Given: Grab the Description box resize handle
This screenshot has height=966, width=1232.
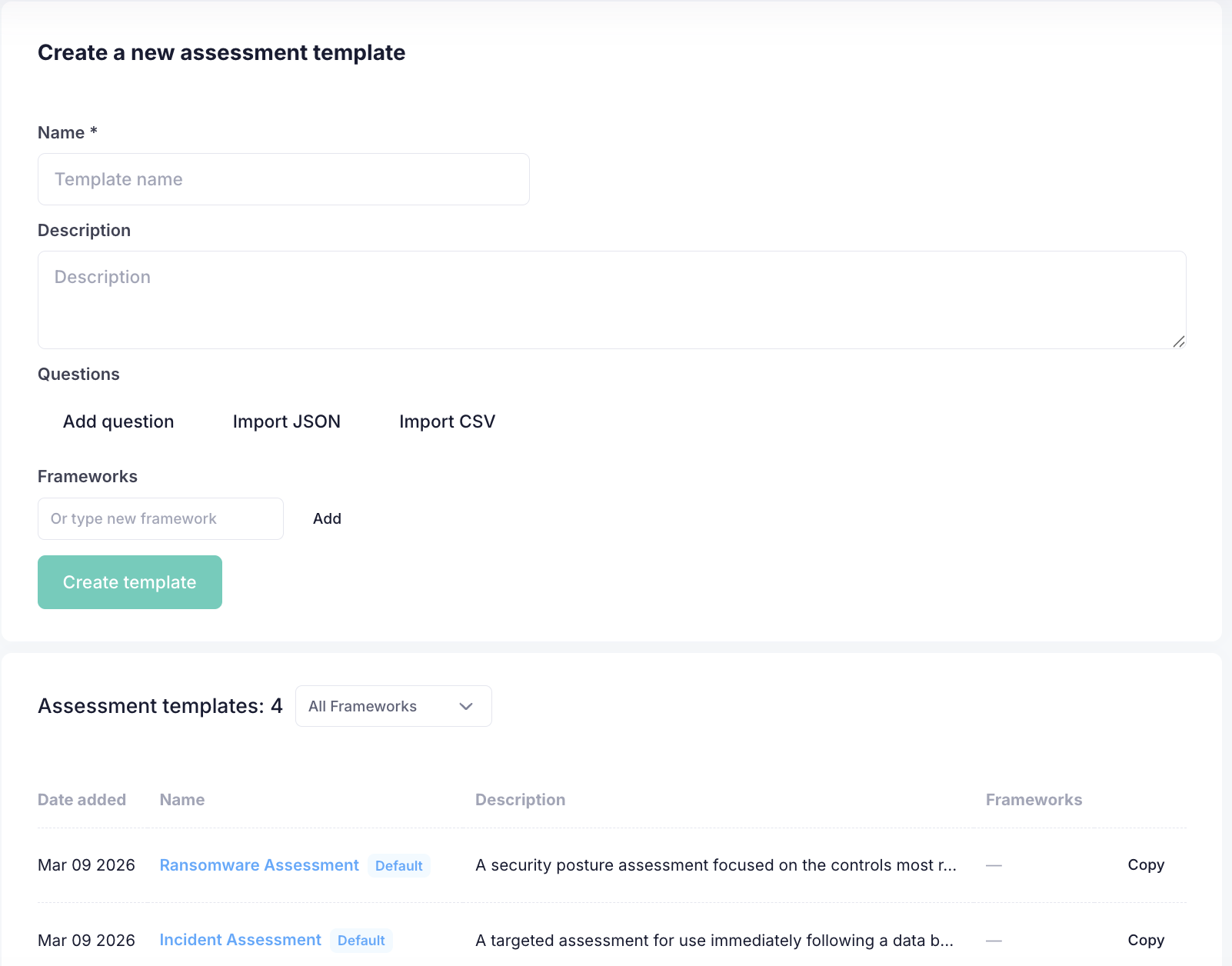Looking at the screenshot, I should tap(1178, 341).
